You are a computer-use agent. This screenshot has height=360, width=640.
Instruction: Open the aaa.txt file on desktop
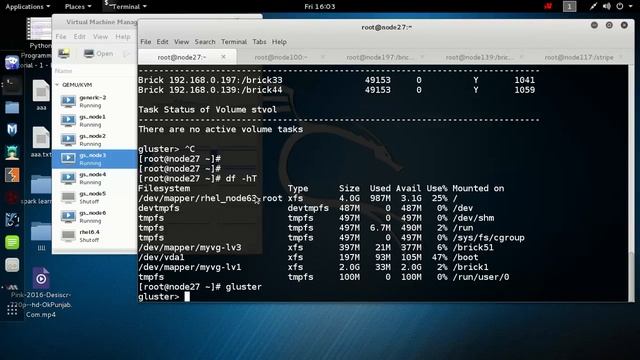click(x=41, y=142)
